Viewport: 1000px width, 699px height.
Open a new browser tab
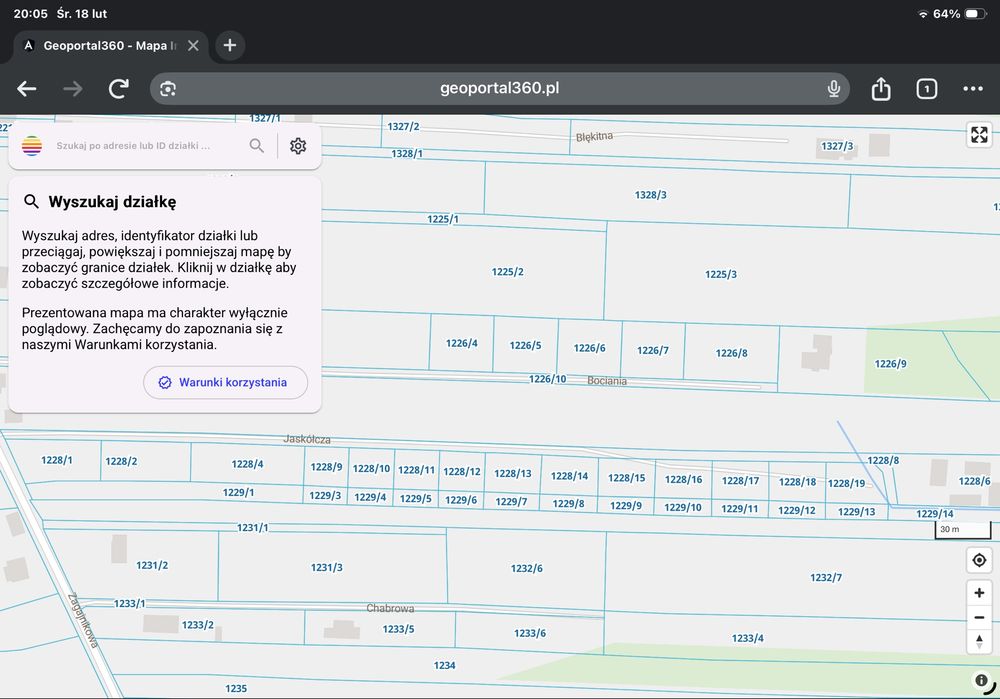(x=230, y=45)
